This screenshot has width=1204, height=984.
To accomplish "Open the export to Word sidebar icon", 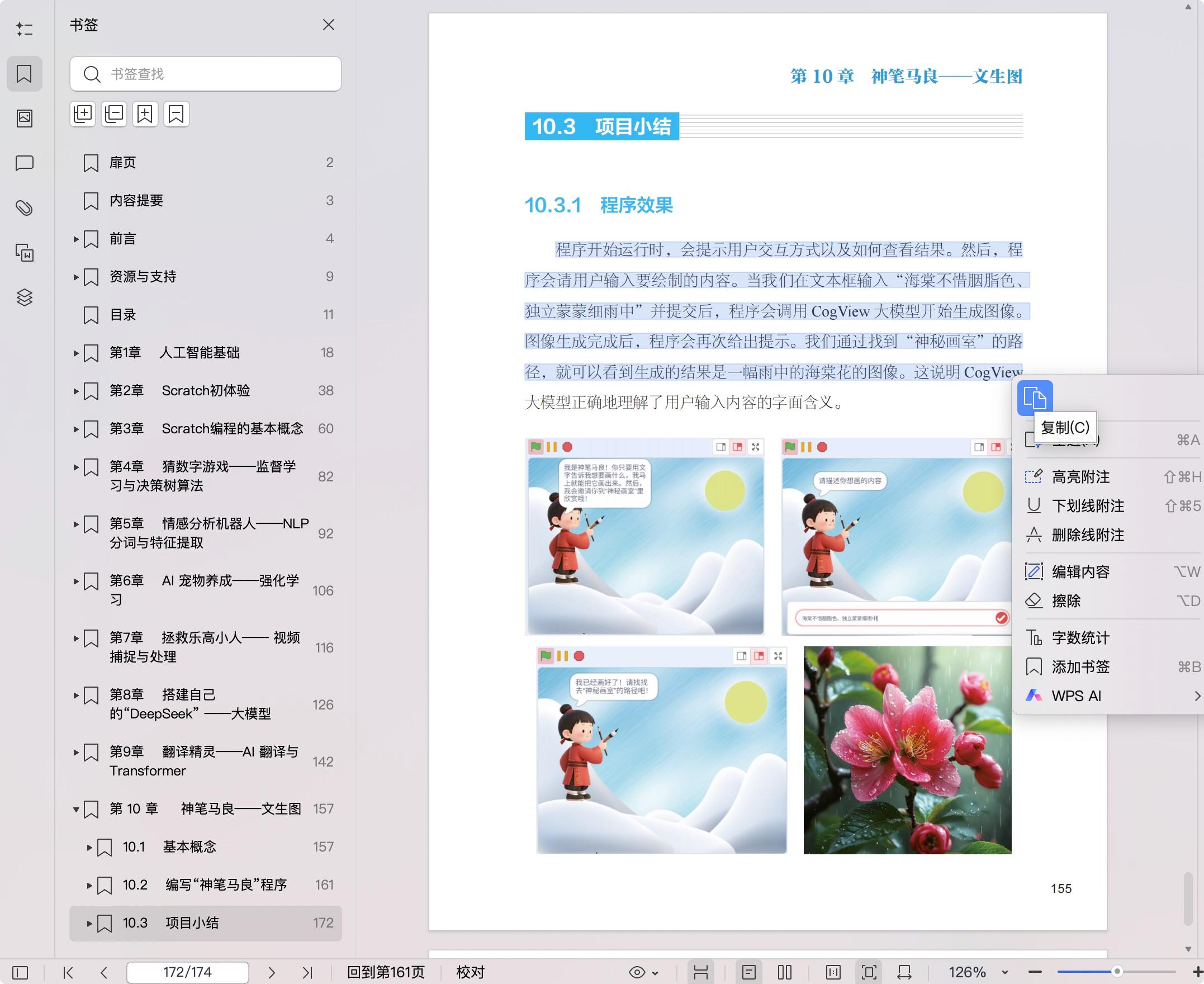I will tap(25, 253).
